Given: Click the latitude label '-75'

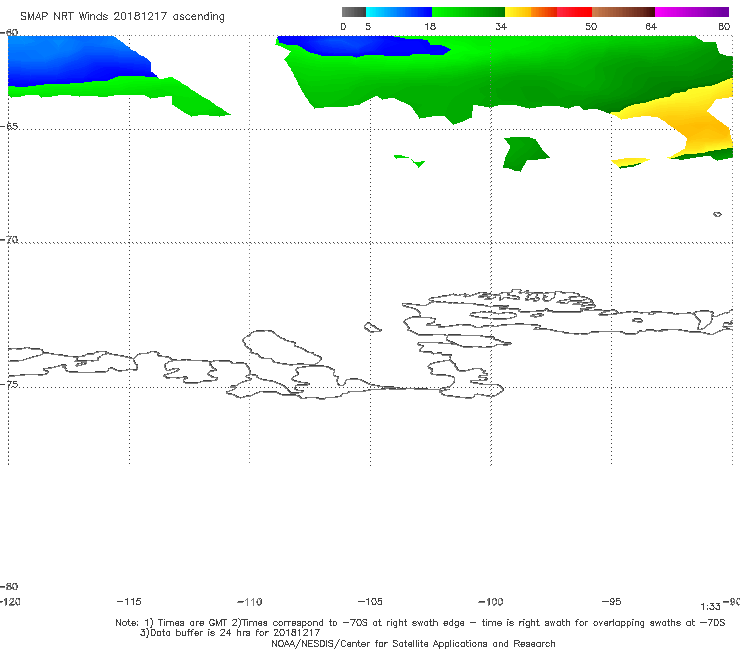Looking at the screenshot, I should 9,384.
